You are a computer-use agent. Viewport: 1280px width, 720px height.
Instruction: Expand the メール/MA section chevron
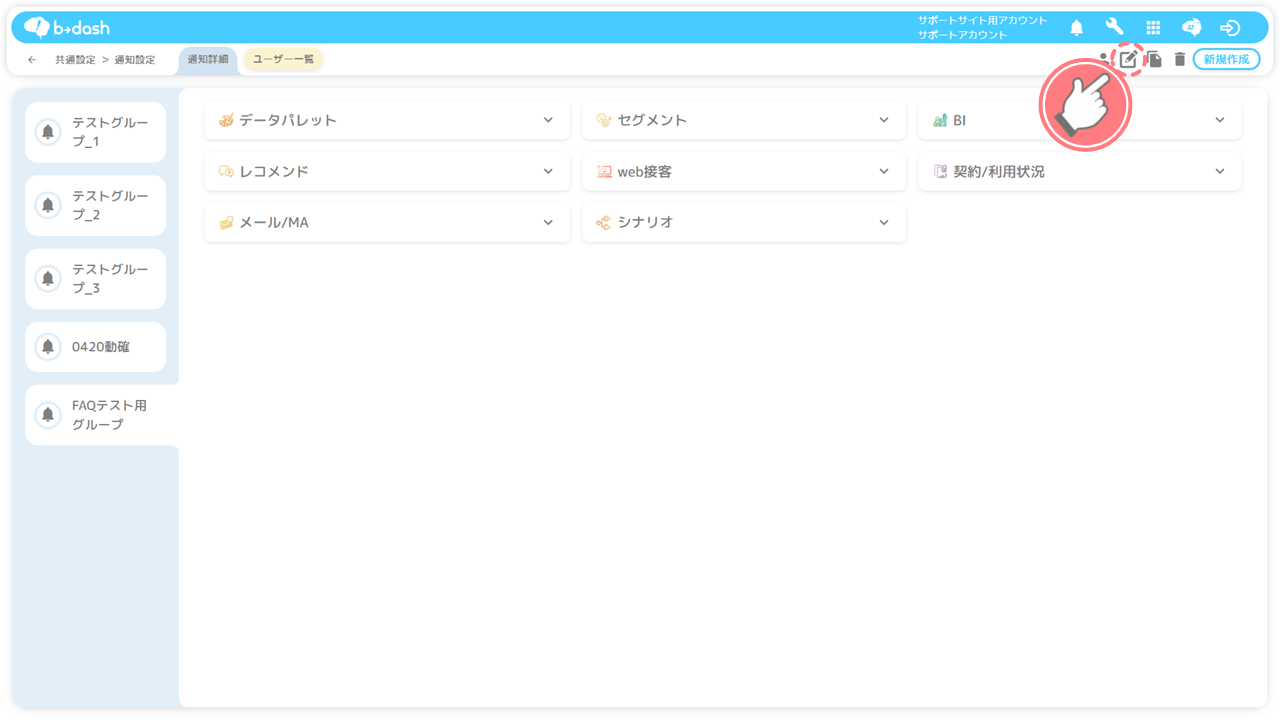[548, 223]
